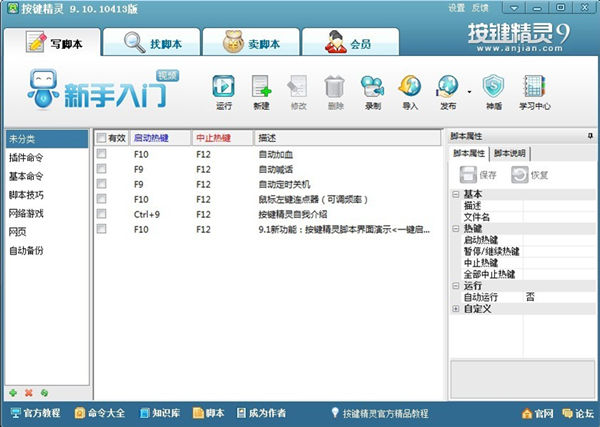Select the 未分类 category
Image resolution: width=600 pixels, height=427 pixels.
click(x=47, y=139)
